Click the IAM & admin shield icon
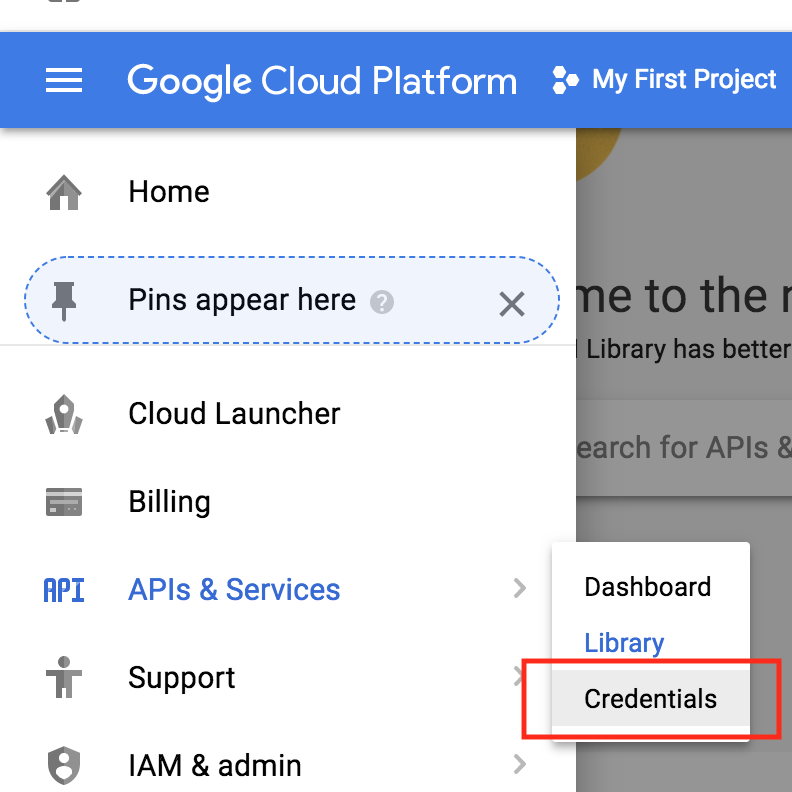The image size is (792, 792). click(64, 766)
